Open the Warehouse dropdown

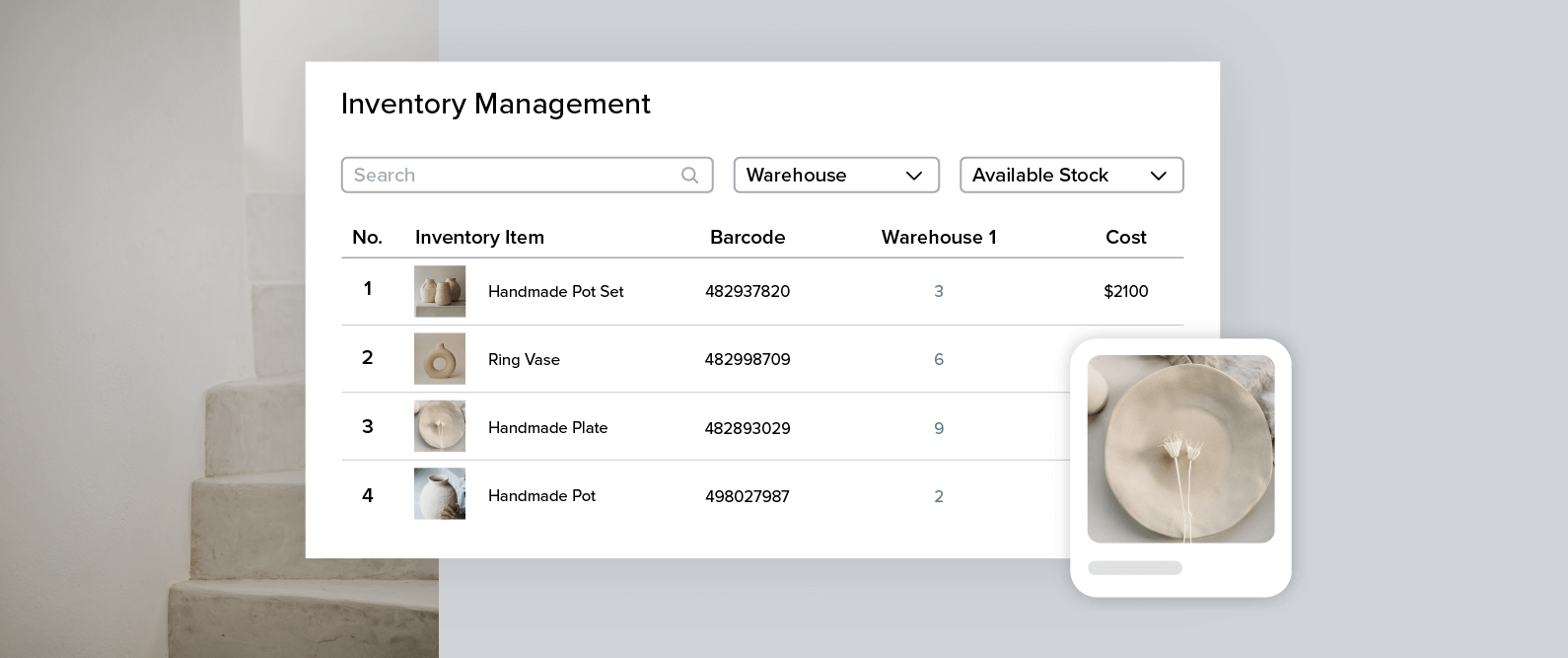click(x=835, y=176)
